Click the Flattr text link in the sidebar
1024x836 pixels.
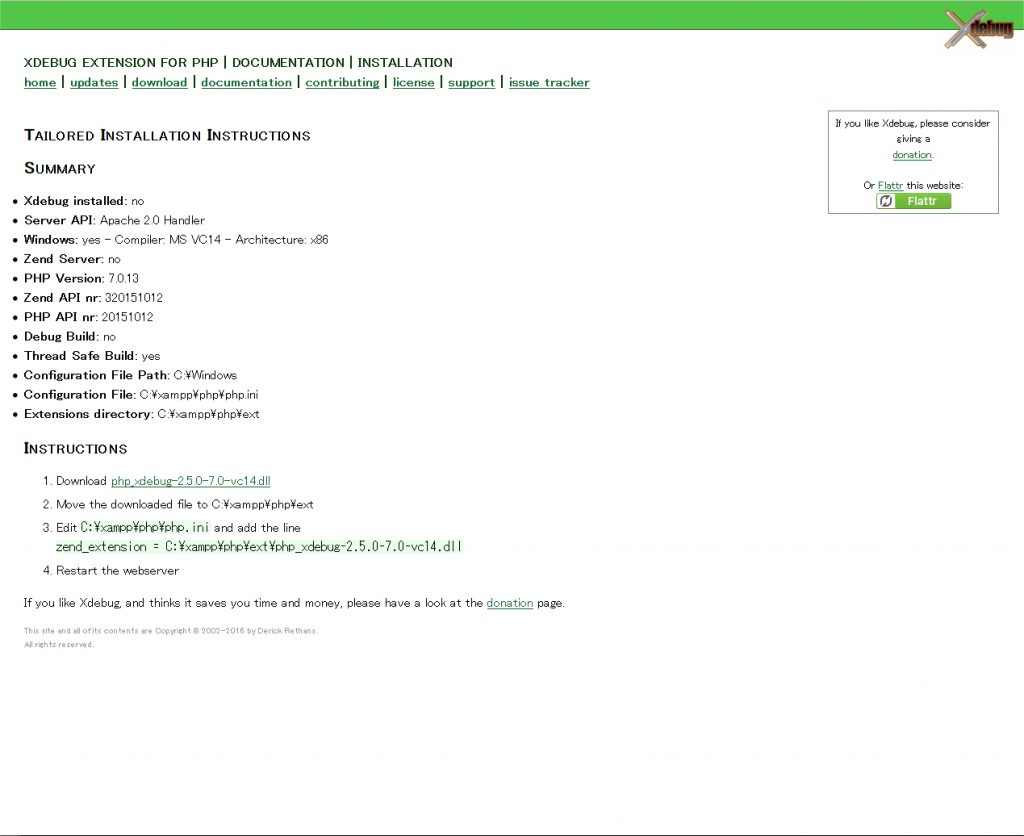click(x=890, y=185)
